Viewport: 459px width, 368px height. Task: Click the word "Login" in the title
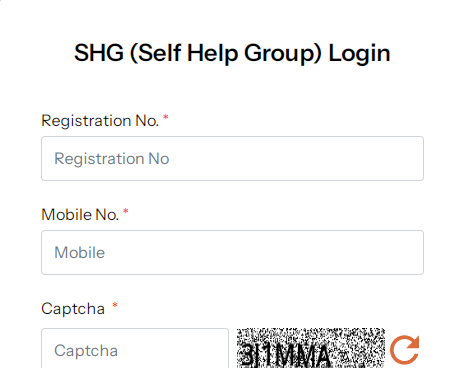click(360, 53)
